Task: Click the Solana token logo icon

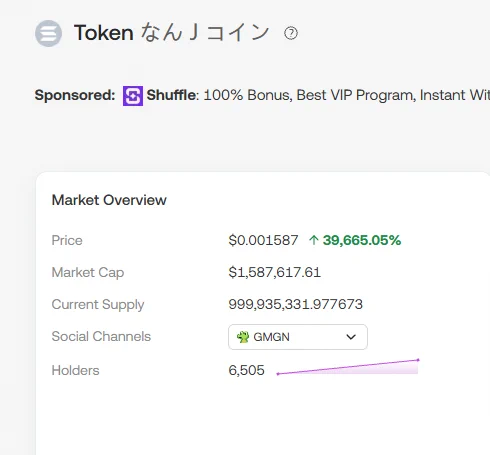Action: tap(48, 33)
